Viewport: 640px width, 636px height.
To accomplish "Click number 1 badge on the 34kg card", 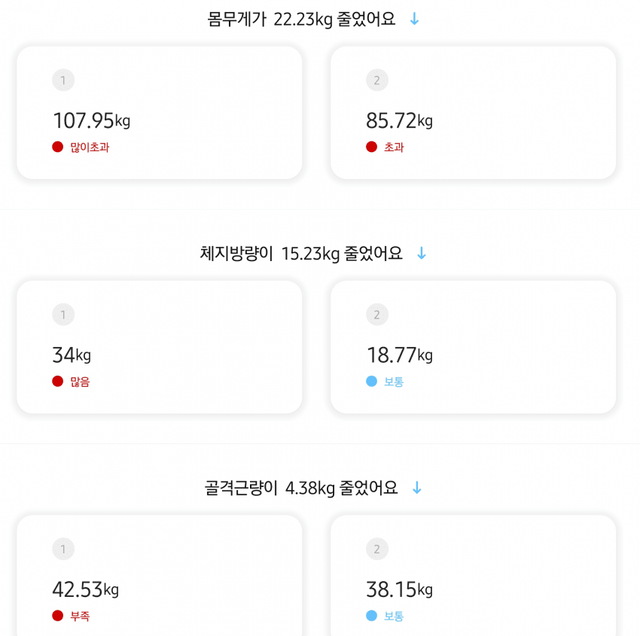I will click(63, 315).
